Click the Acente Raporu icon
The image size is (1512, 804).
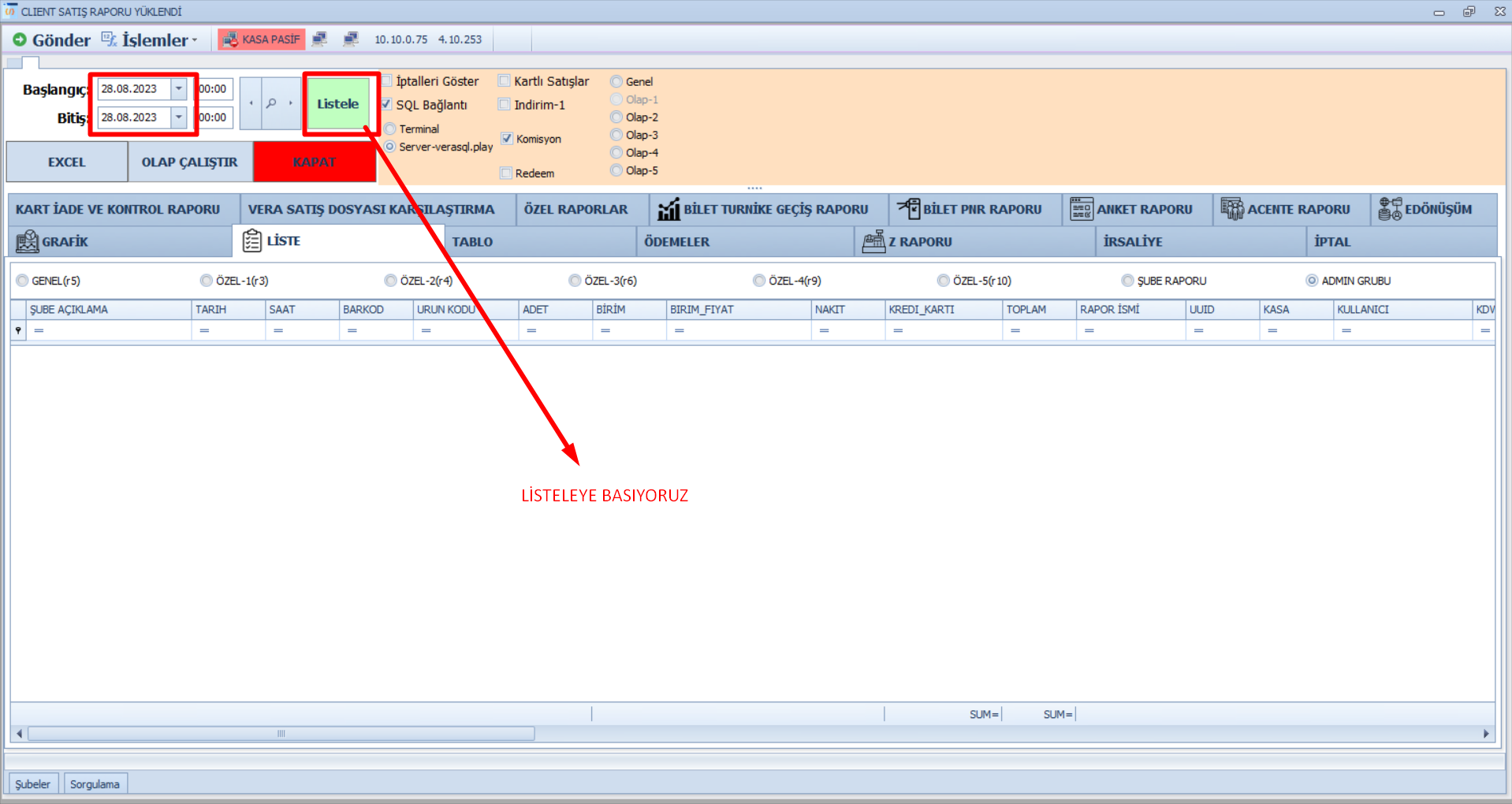point(1231,209)
